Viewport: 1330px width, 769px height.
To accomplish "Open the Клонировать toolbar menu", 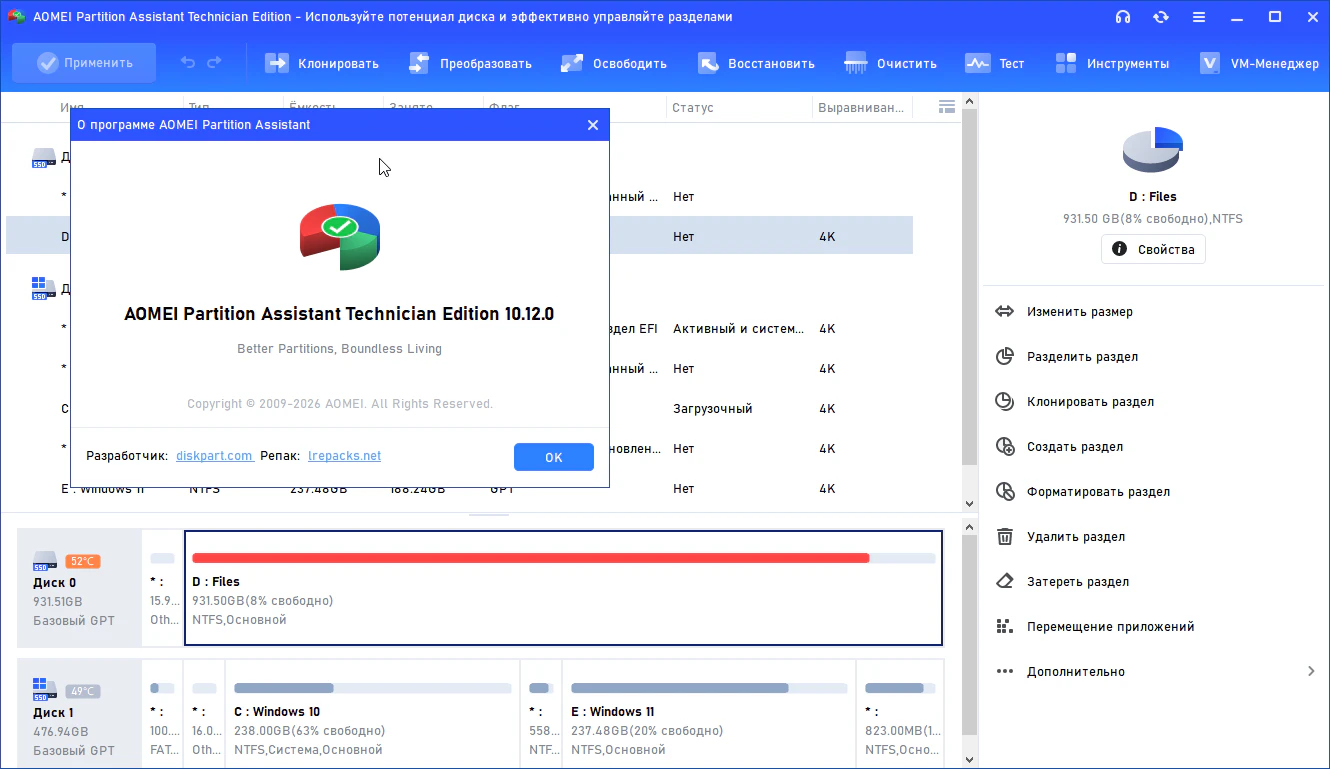I will 321,63.
